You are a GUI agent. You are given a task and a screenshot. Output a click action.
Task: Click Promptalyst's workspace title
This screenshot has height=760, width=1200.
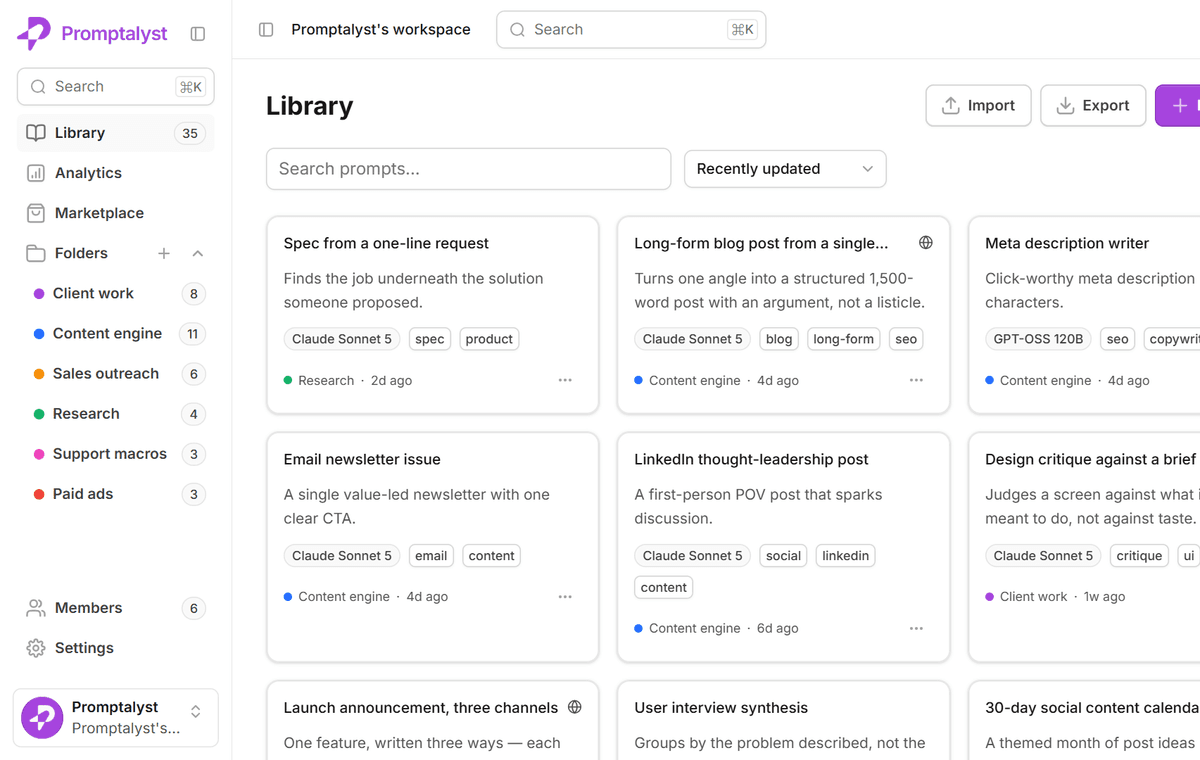pos(381,30)
